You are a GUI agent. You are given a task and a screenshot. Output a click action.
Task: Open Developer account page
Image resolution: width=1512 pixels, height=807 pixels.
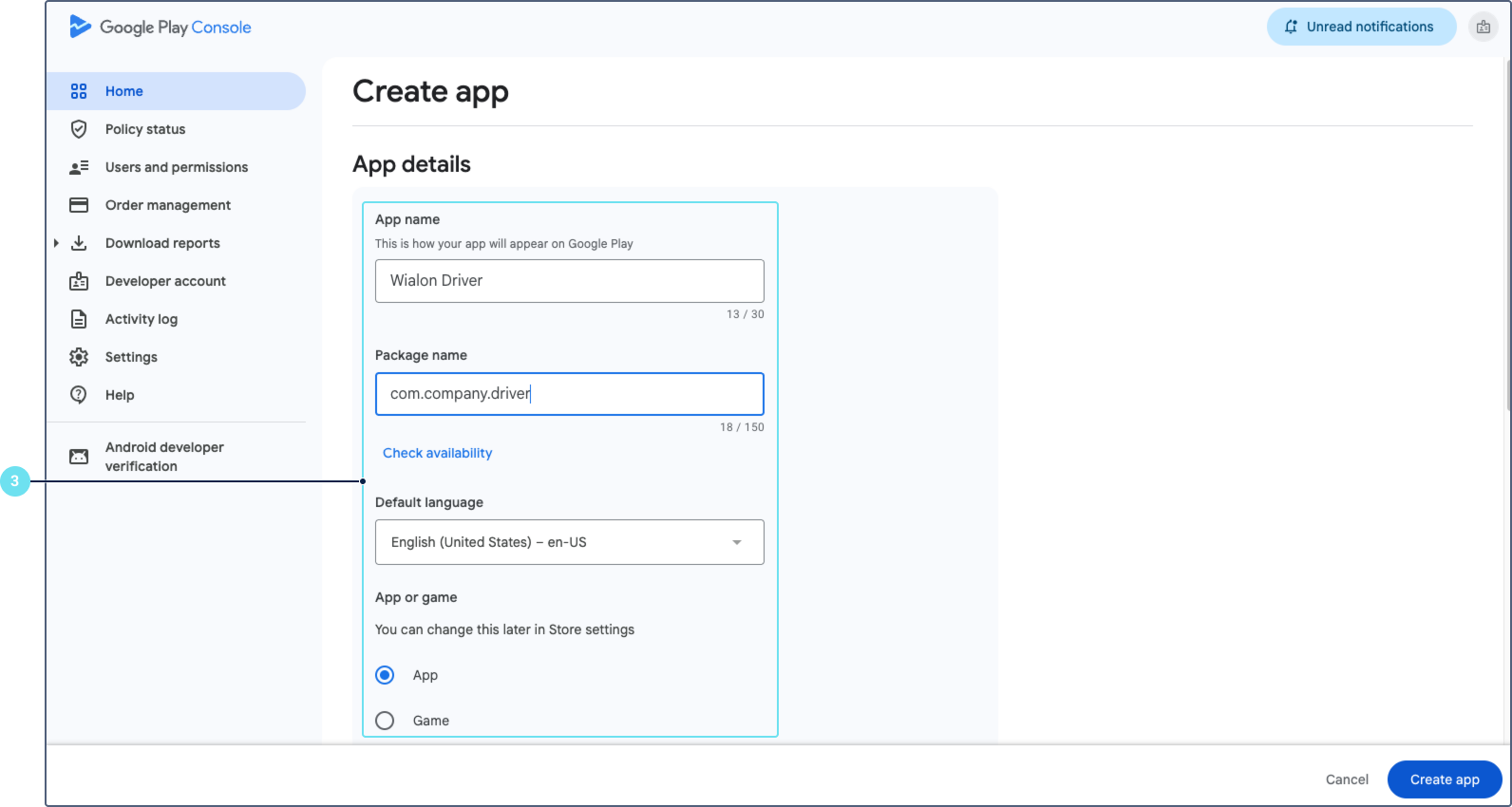[176, 281]
